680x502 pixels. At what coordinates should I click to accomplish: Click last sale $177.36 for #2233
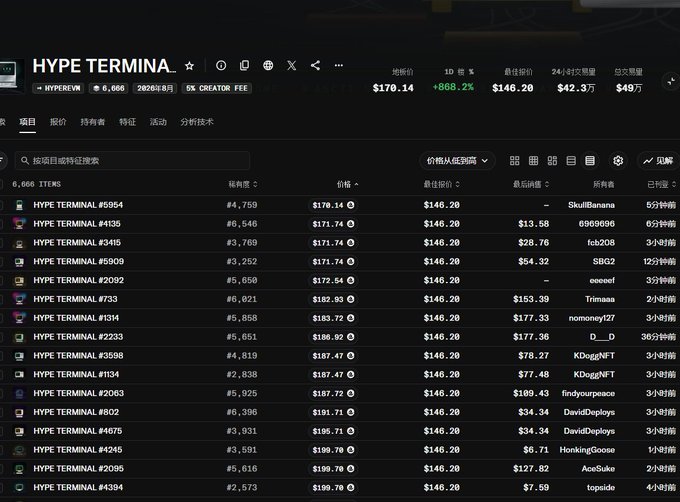click(x=531, y=337)
